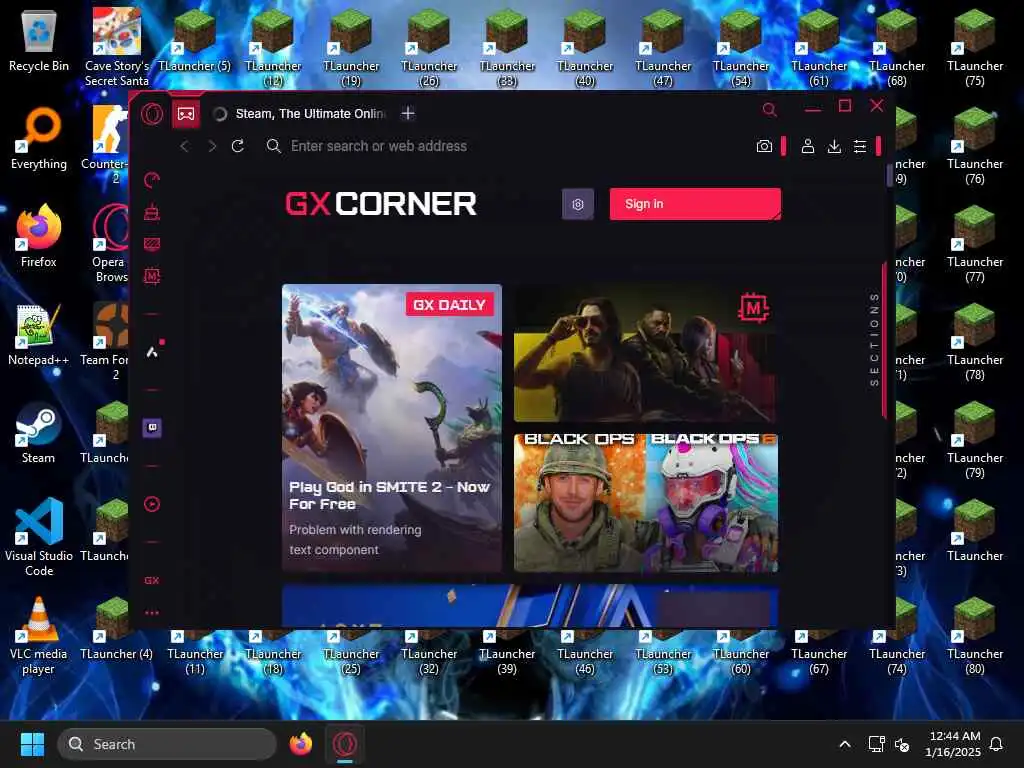
Task: Open the notifications bell icon
Action: click(x=996, y=744)
